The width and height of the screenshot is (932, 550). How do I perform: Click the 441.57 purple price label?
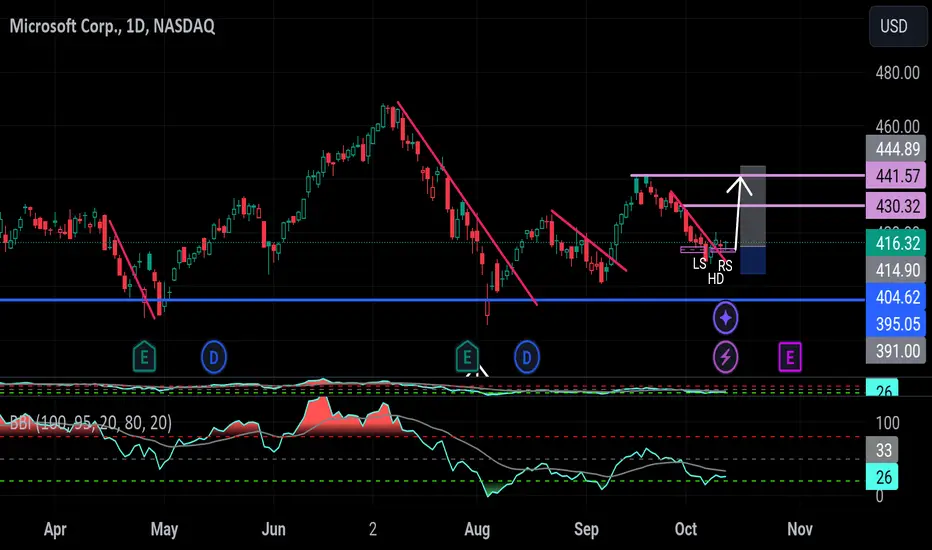[x=896, y=176]
